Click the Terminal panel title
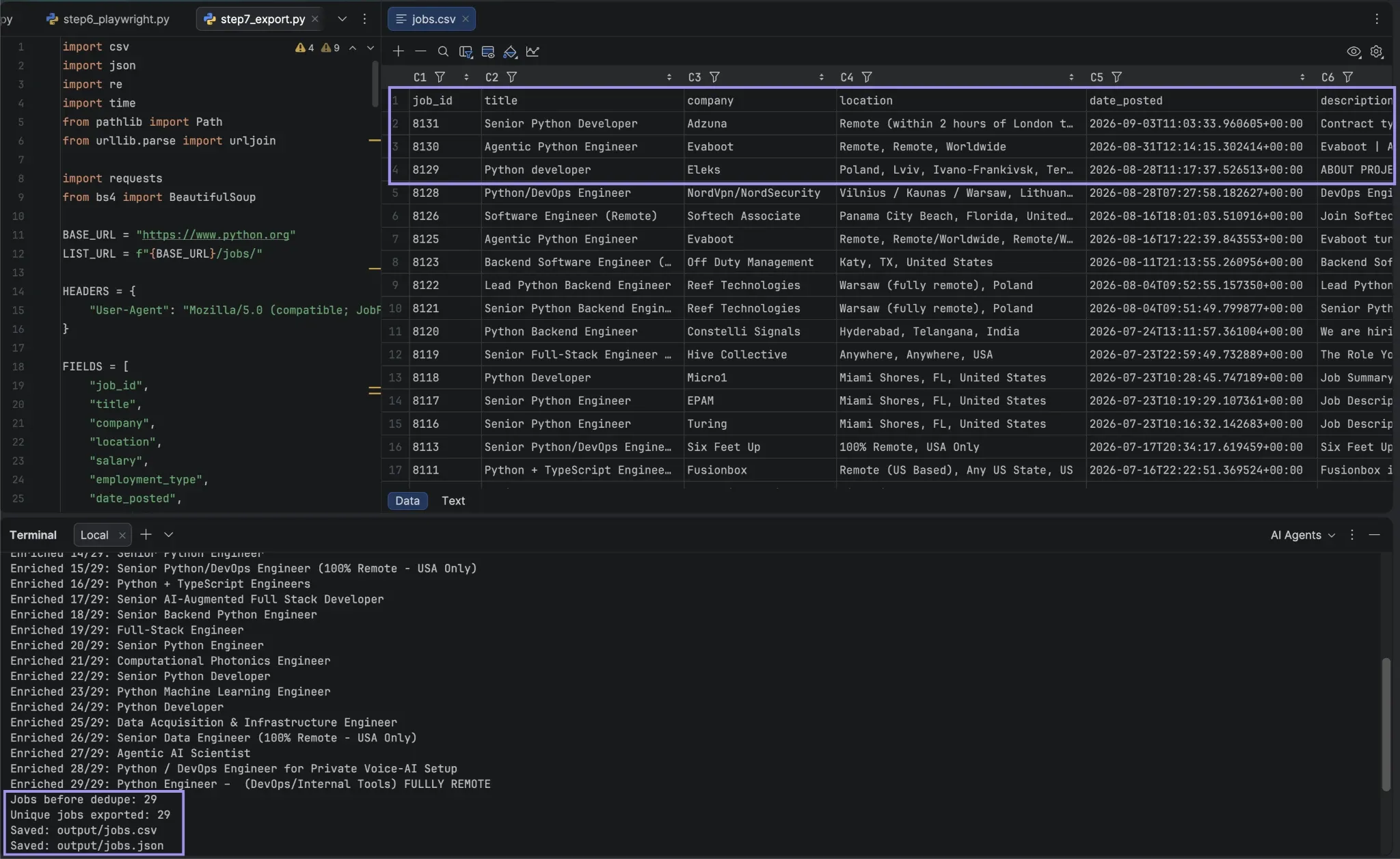This screenshot has height=859, width=1400. point(33,535)
